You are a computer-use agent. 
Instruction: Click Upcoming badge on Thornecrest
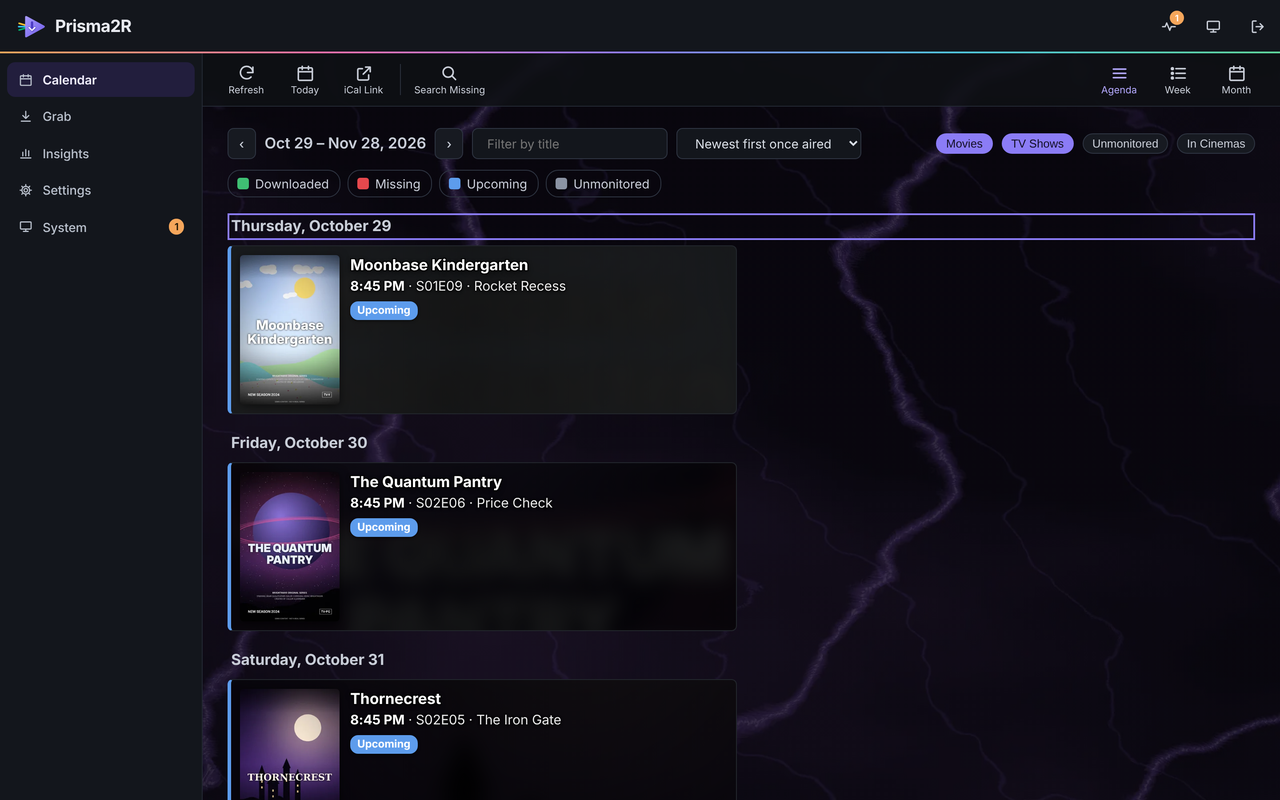[x=384, y=745]
